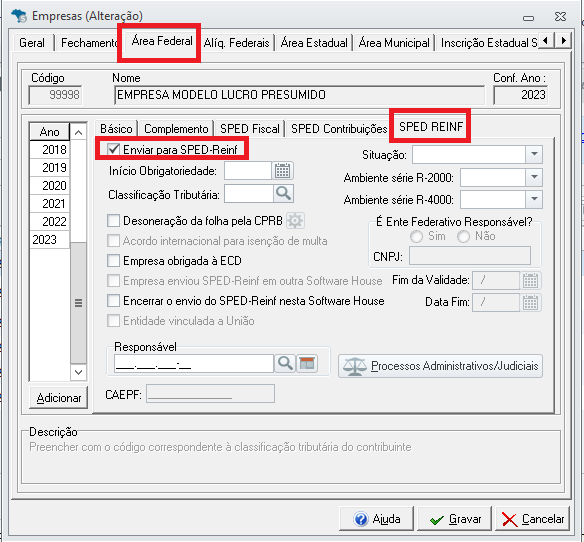Image resolution: width=584 pixels, height=542 pixels.
Task: Click the year list vertical scrollbar thumb
Action: pyautogui.click(x=78, y=303)
